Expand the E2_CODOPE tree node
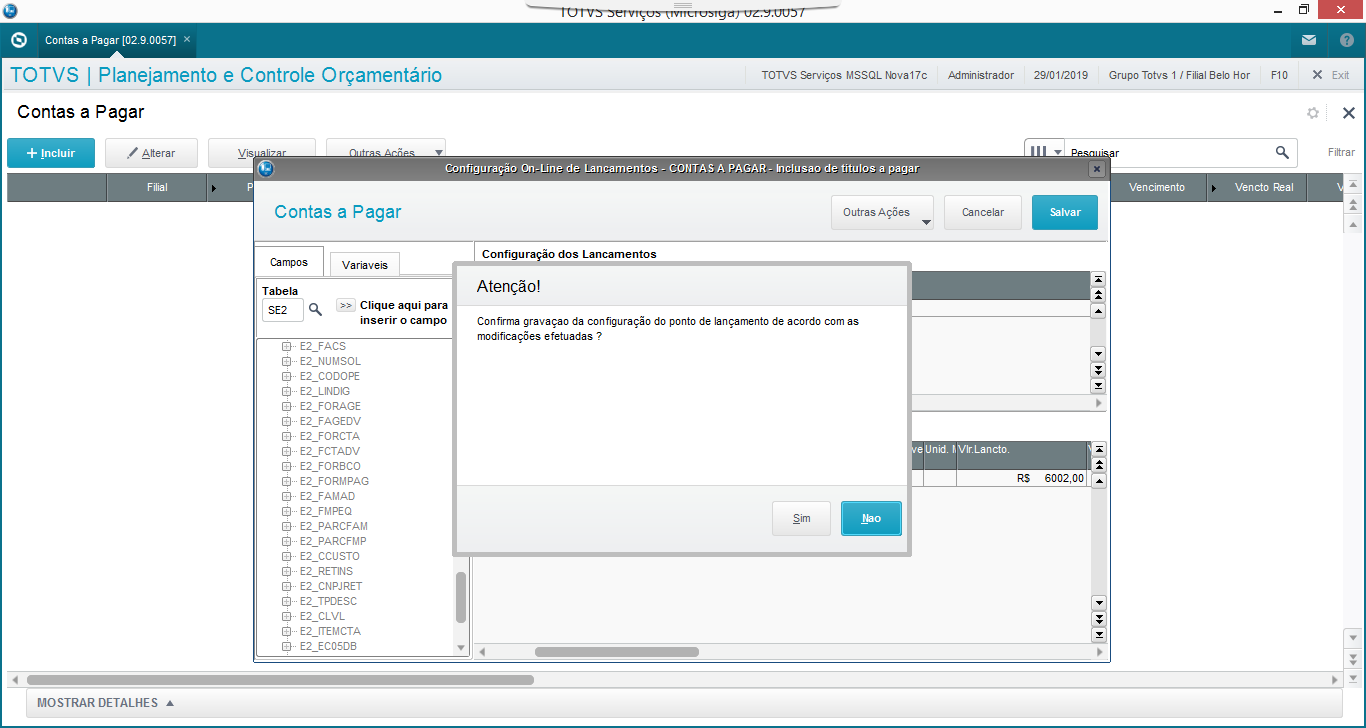 [287, 376]
